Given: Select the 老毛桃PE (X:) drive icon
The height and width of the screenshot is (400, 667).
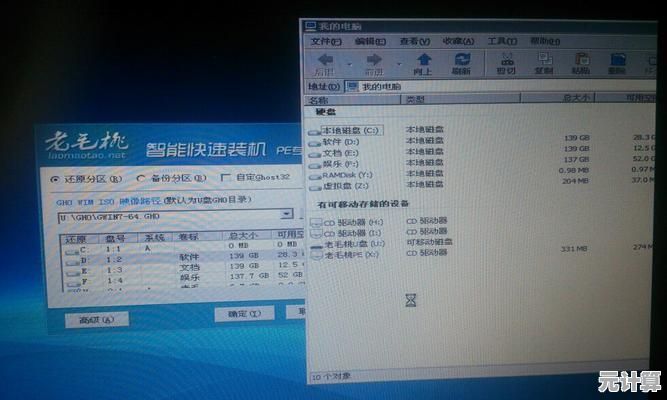Looking at the screenshot, I should click(317, 255).
